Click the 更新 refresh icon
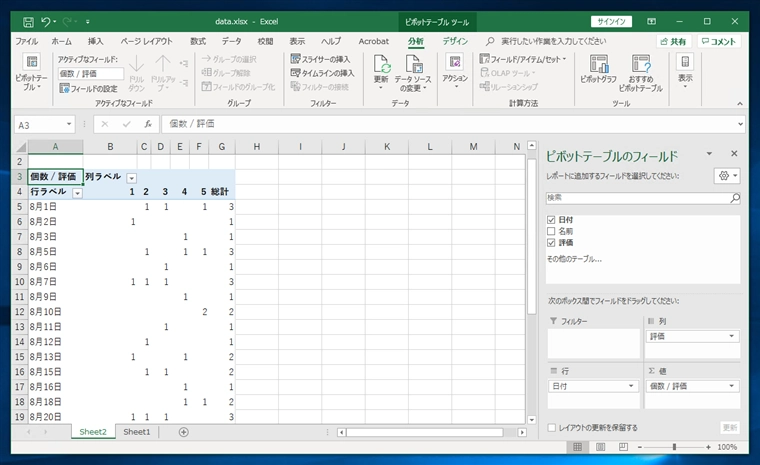Image resolution: width=760 pixels, height=465 pixels. 381,65
